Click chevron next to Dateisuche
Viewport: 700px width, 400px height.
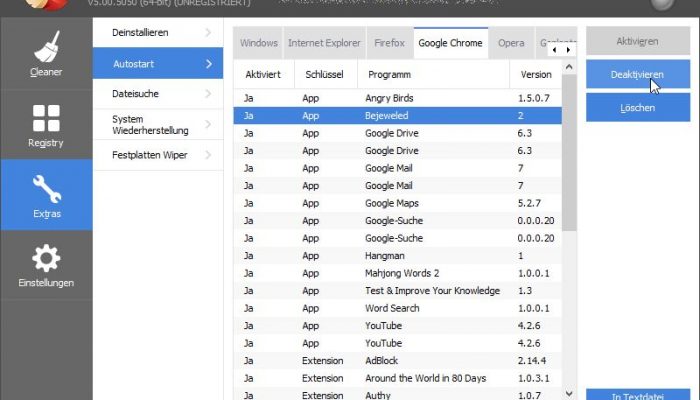pyautogui.click(x=208, y=94)
